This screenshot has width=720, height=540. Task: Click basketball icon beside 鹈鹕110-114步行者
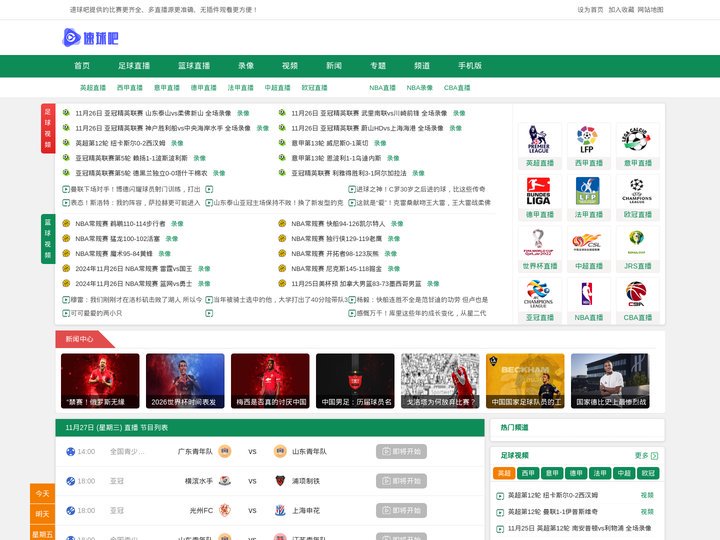tap(66, 224)
